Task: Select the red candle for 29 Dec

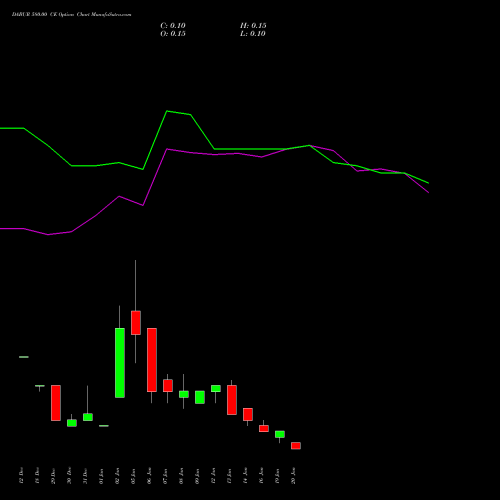Action: coord(56,403)
